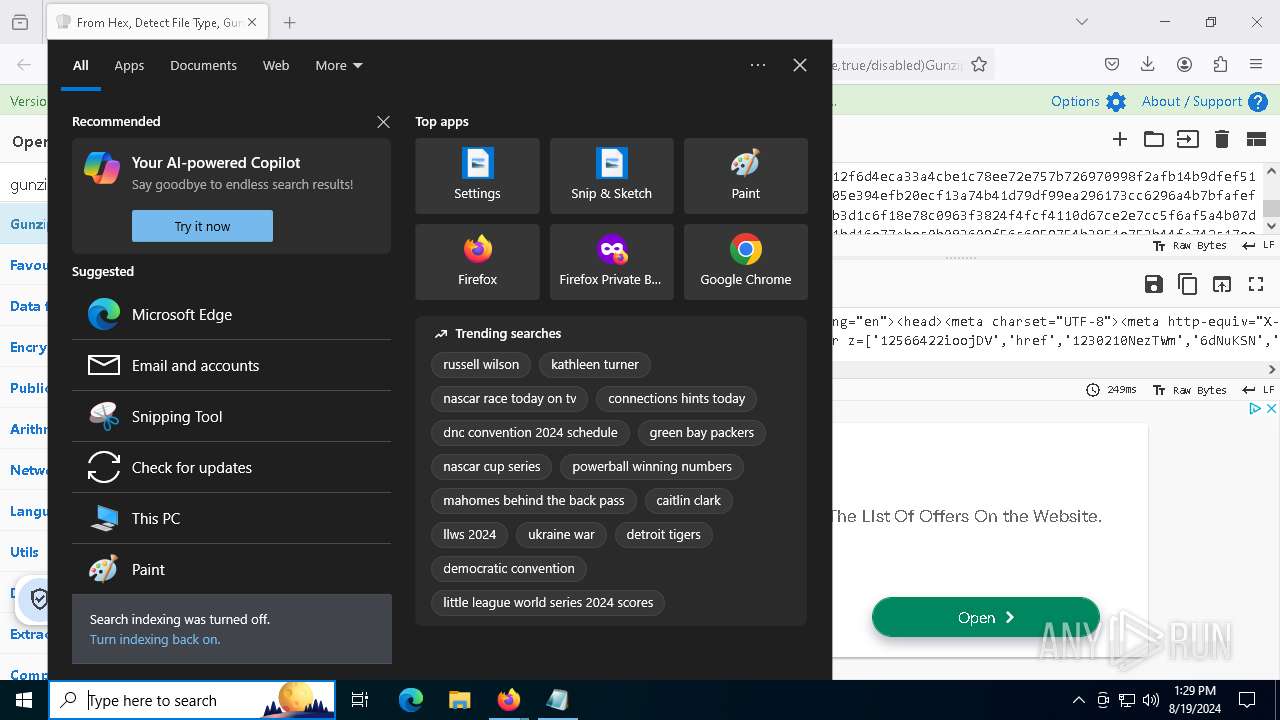This screenshot has height=720, width=1280.
Task: Open About / Support link
Action: point(1204,101)
